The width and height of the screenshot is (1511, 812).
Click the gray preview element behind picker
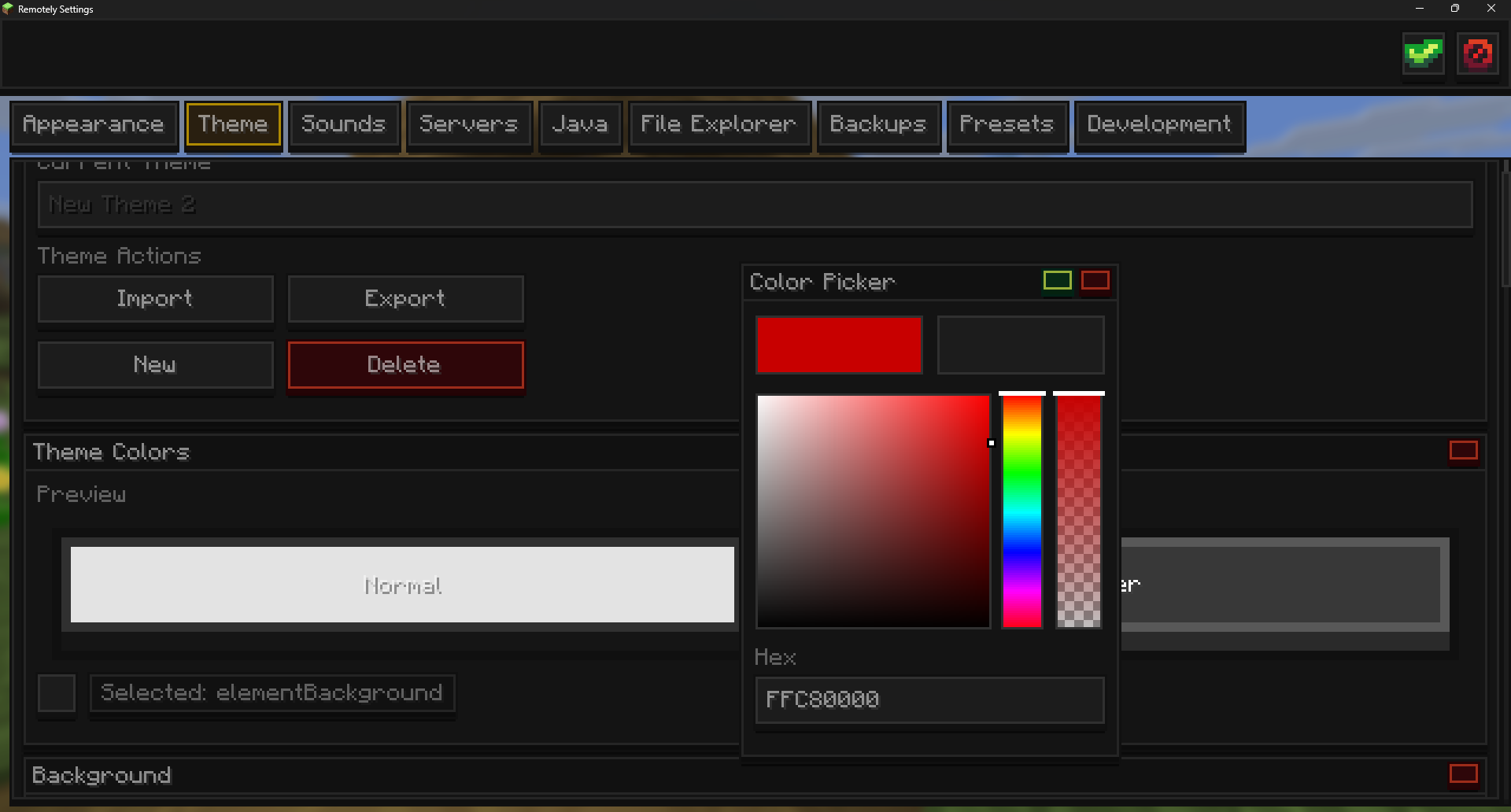tap(1284, 585)
